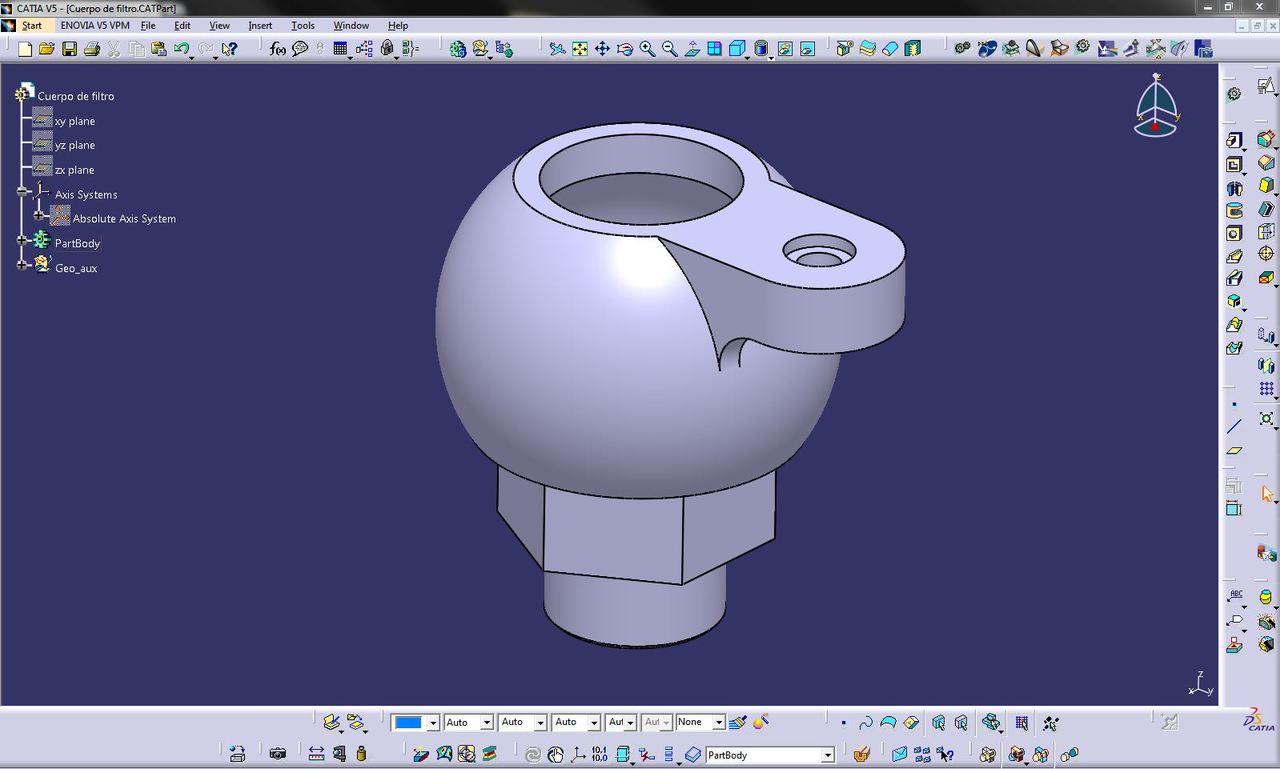This screenshot has width=1280, height=769.
Task: Expand the PartBody tree node
Action: tap(22, 241)
